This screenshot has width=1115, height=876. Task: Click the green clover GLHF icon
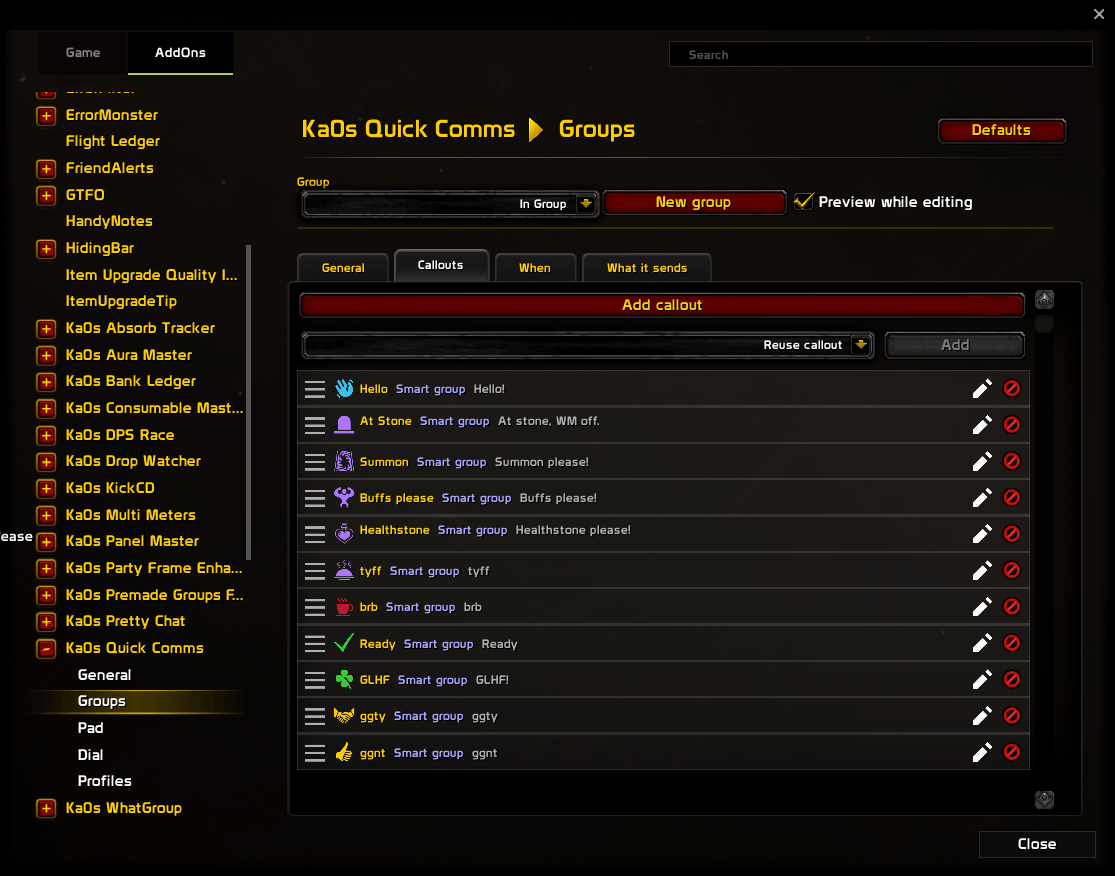(344, 679)
